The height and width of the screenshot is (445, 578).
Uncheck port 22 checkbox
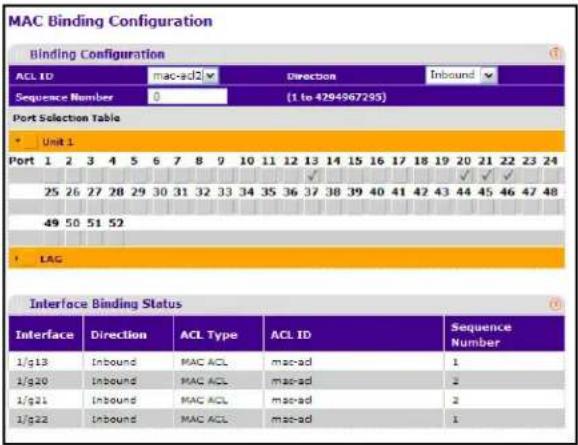(508, 175)
